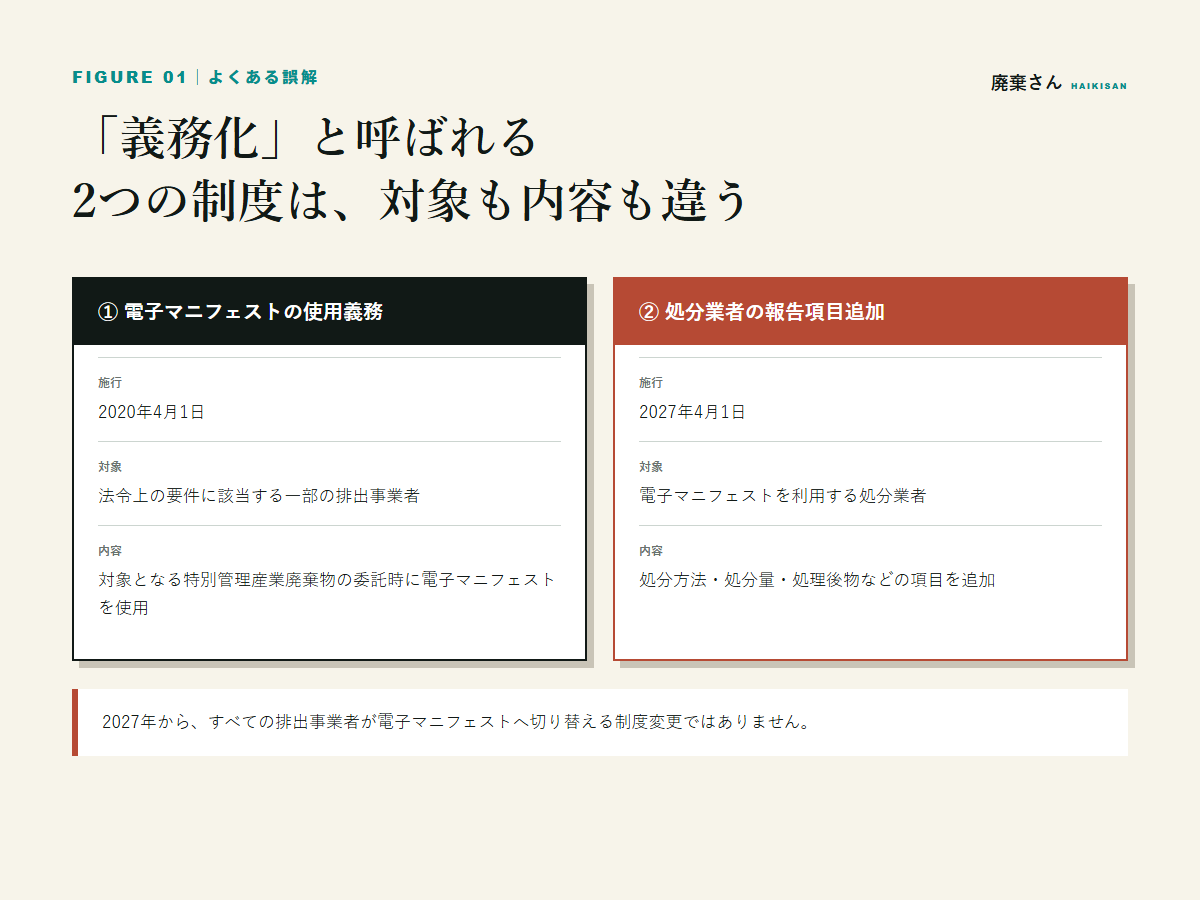The height and width of the screenshot is (900, 1200).
Task: Click the 対象 label in card ②
Action: (x=651, y=467)
